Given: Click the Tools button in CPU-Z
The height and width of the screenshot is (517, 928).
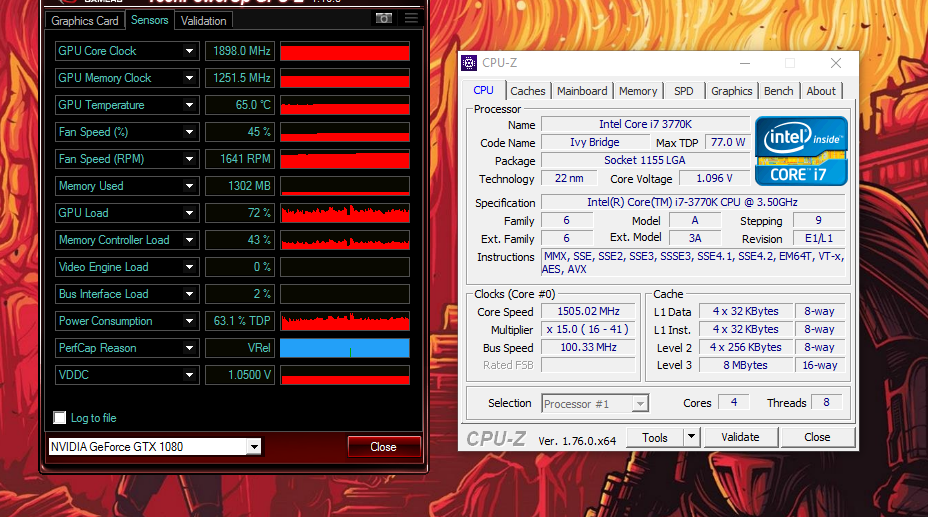Looking at the screenshot, I should click(x=655, y=437).
